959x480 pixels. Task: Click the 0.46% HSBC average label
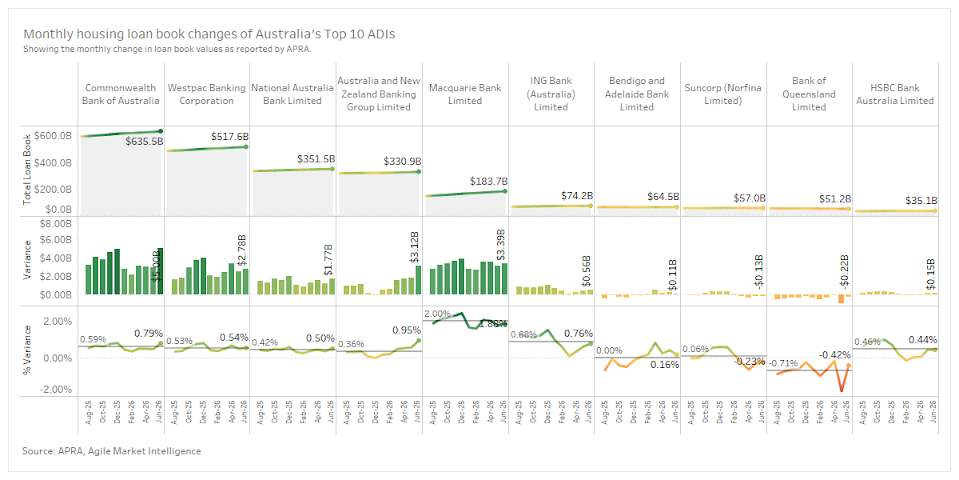(x=868, y=342)
